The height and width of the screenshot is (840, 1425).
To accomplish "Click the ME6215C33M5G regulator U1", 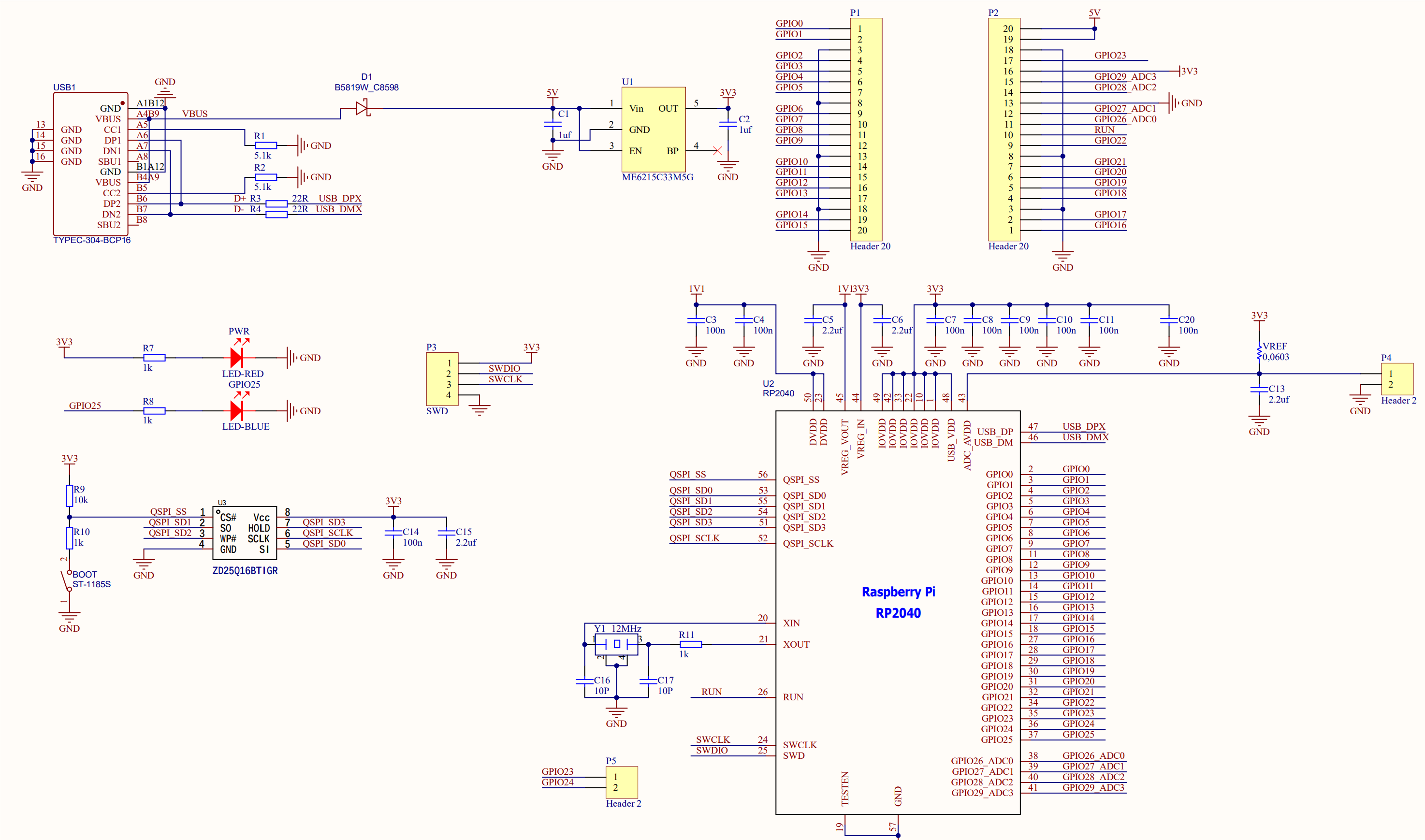I will (x=653, y=129).
